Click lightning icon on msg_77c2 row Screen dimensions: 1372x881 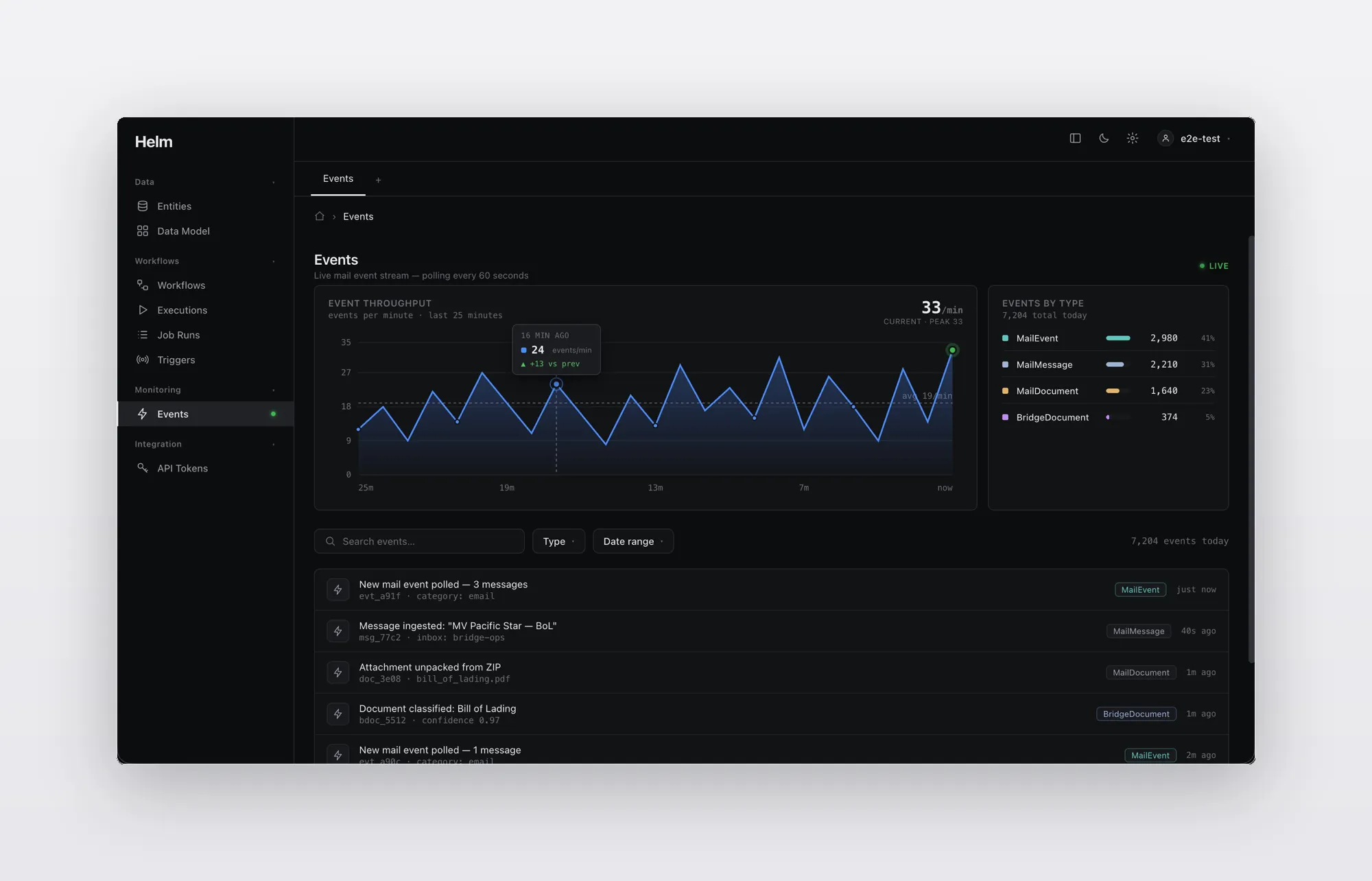point(338,631)
